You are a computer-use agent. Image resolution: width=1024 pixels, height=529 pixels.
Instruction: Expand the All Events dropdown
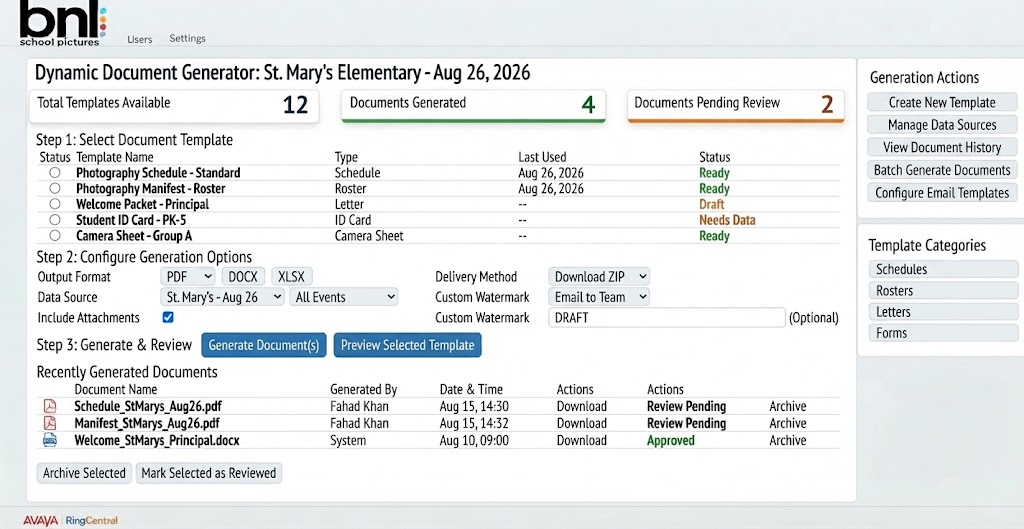coord(344,297)
